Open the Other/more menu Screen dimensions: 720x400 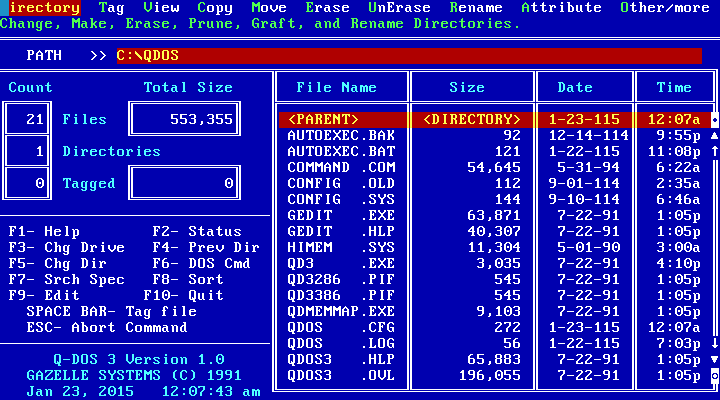(x=665, y=8)
